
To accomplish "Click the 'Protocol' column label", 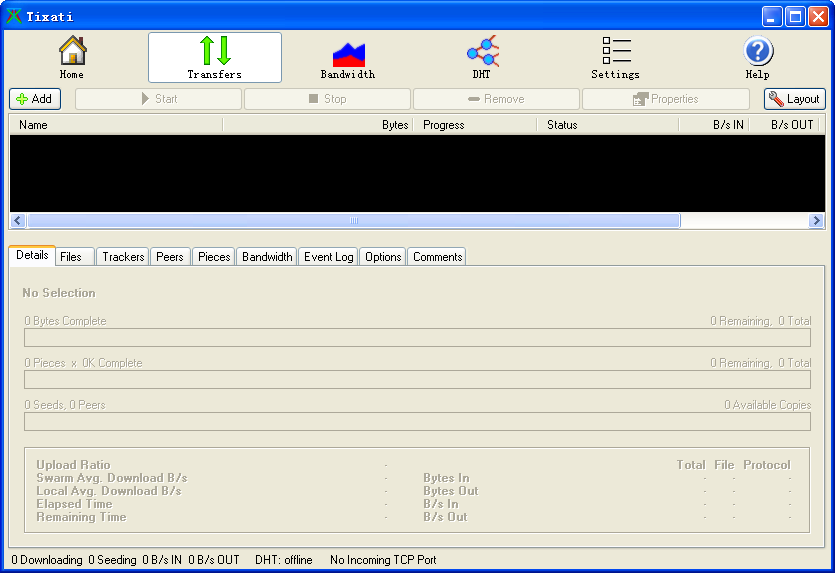I will click(767, 465).
